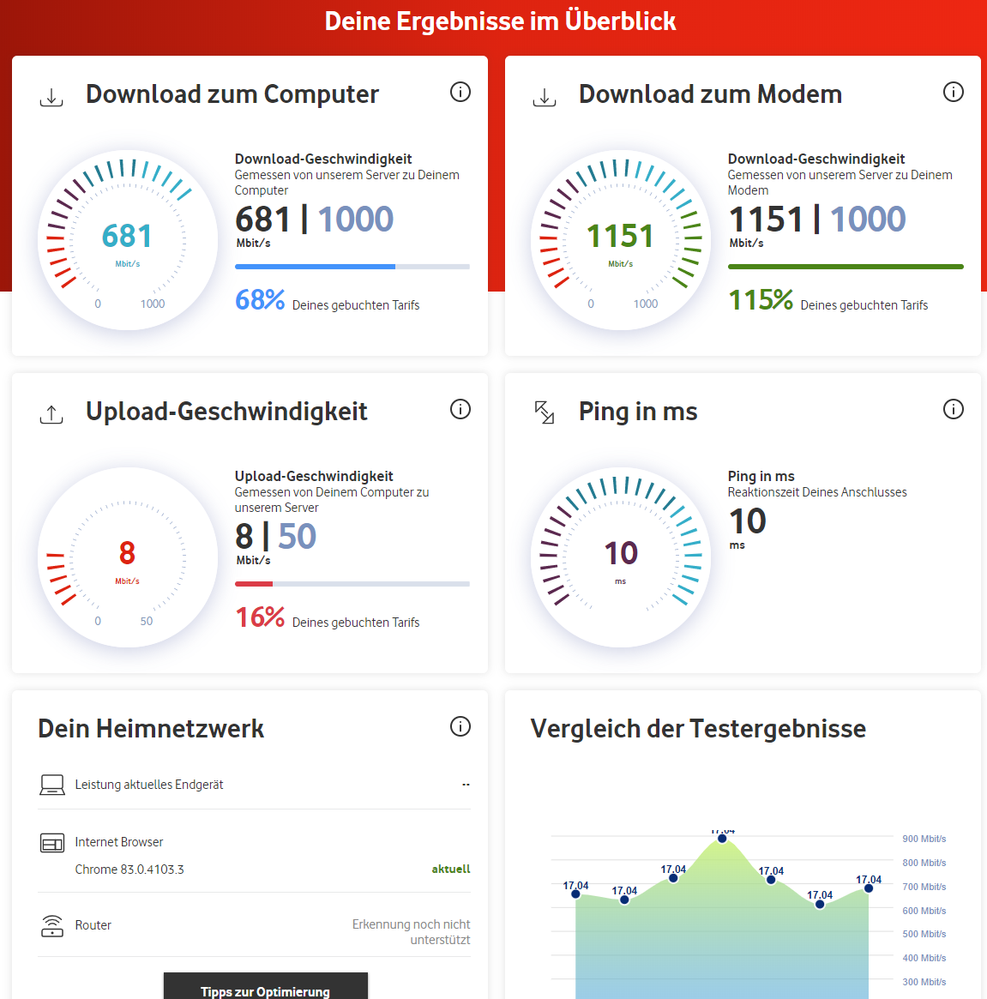Screen dimensions: 987x999
Task: Click ping arrows icon beside Ping in ms
Action: tap(544, 412)
